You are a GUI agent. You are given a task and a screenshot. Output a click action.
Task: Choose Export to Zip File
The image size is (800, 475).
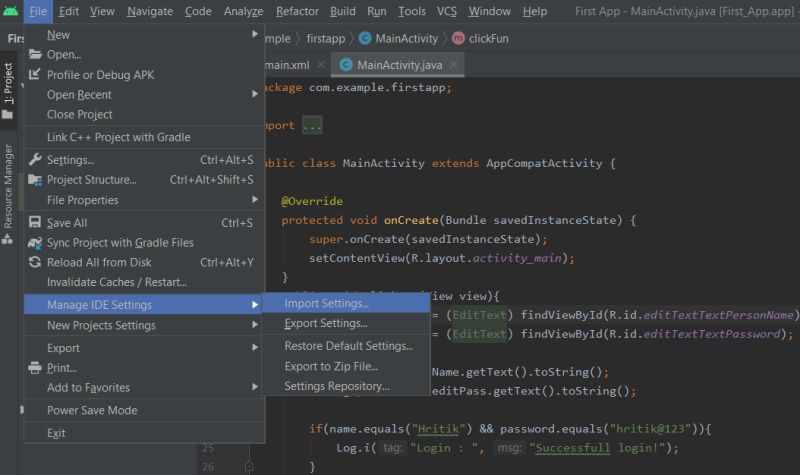[x=346, y=366]
